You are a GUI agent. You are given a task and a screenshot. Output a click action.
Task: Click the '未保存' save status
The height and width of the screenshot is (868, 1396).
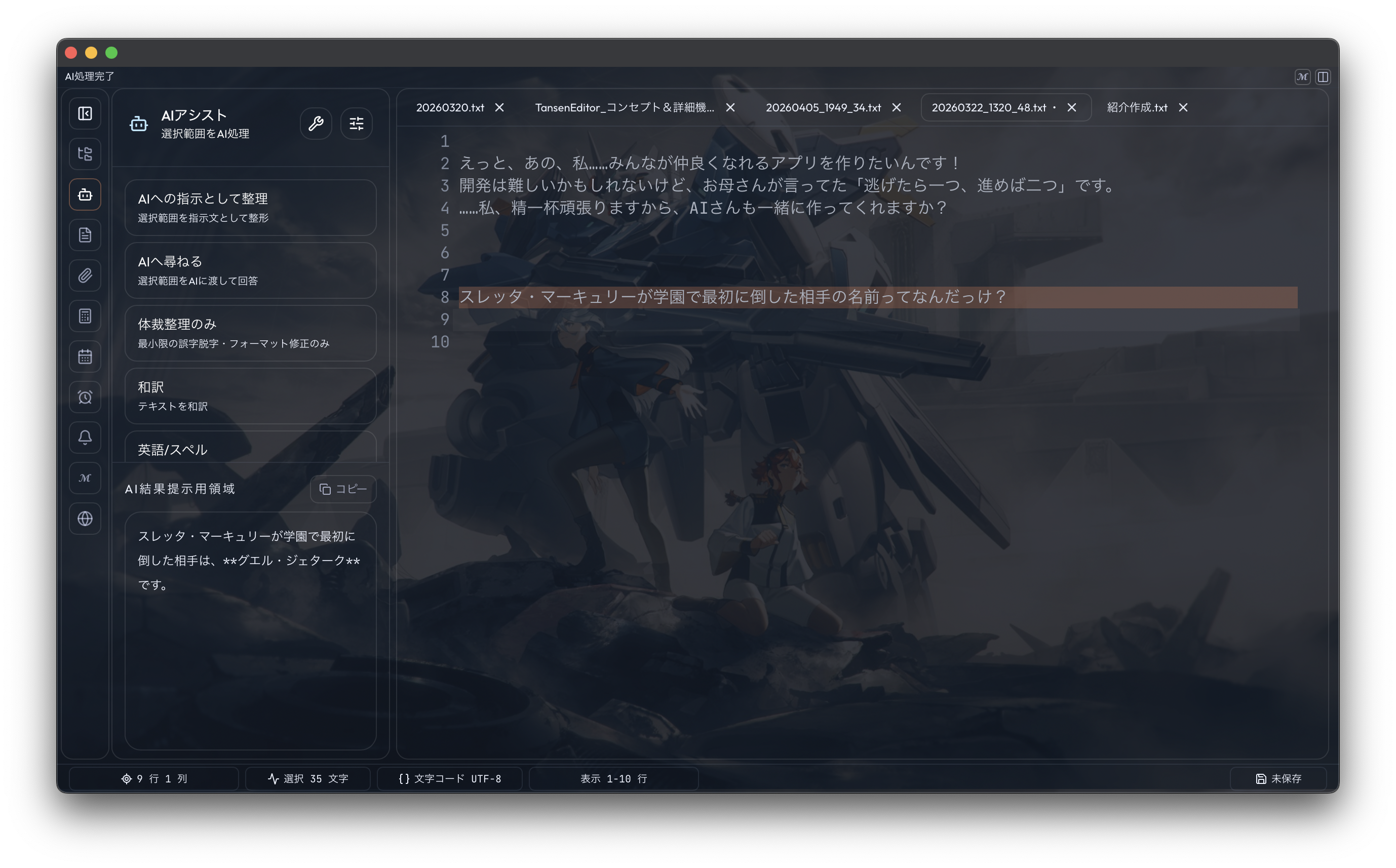coord(1278,779)
